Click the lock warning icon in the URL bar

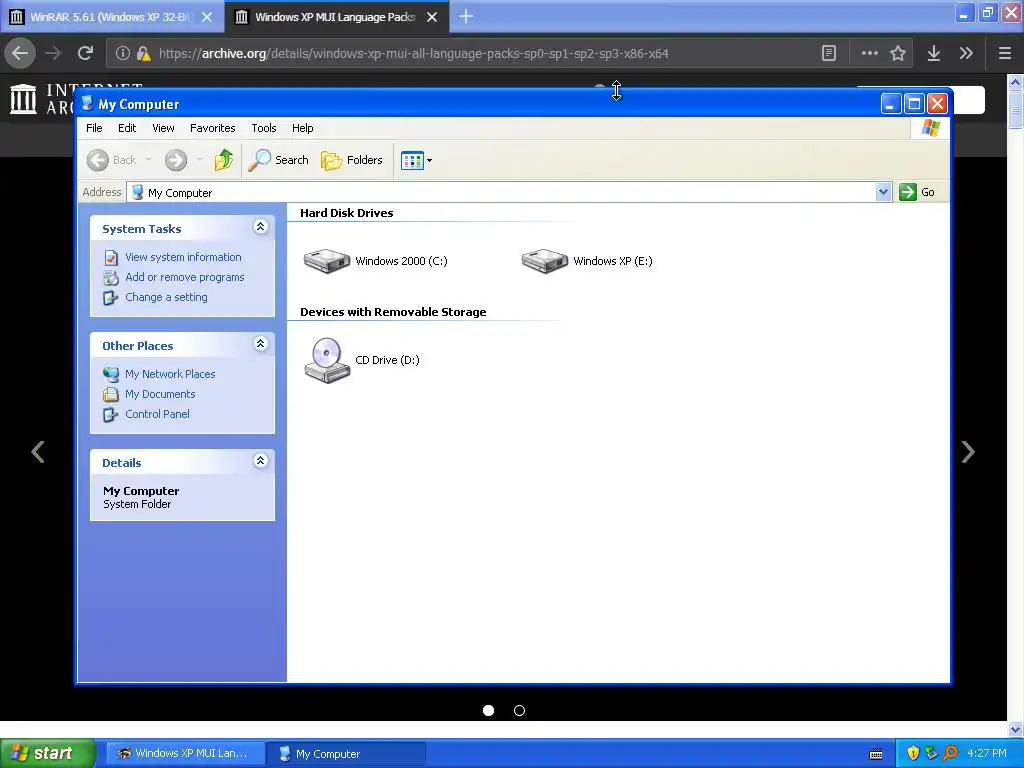point(144,54)
